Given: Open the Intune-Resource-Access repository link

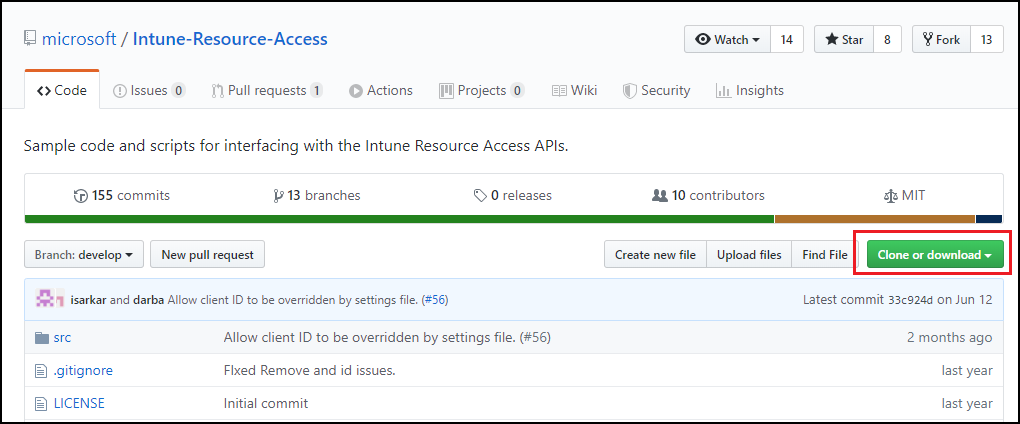Looking at the screenshot, I should [230, 40].
